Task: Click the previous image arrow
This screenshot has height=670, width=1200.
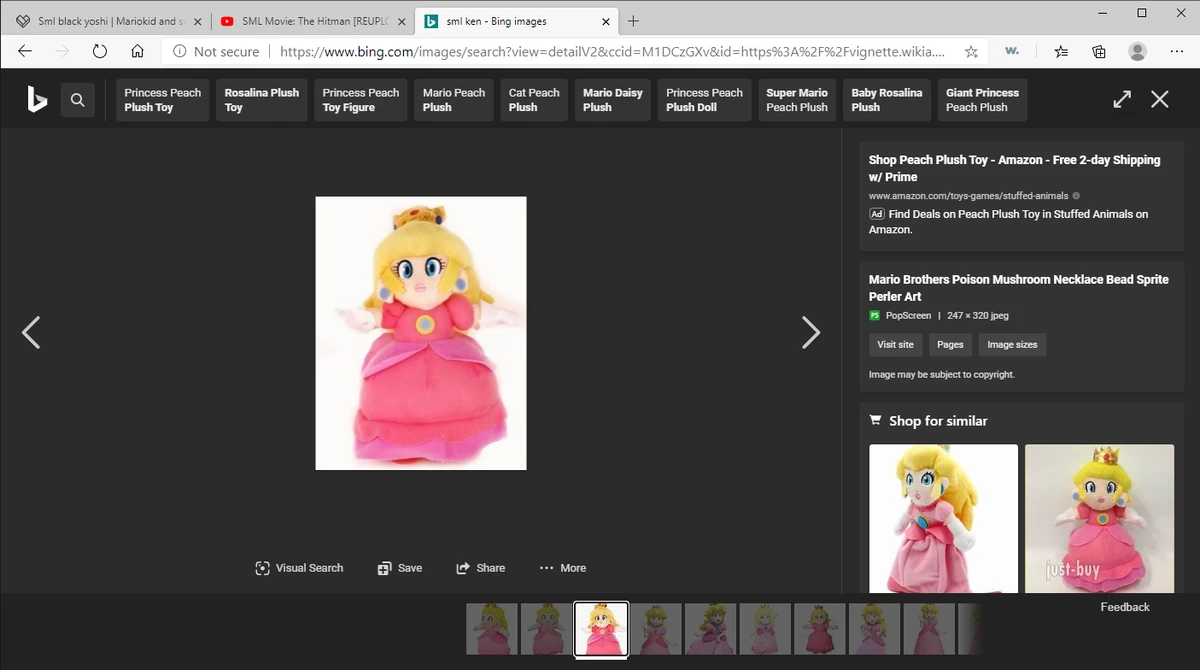Action: click(31, 332)
